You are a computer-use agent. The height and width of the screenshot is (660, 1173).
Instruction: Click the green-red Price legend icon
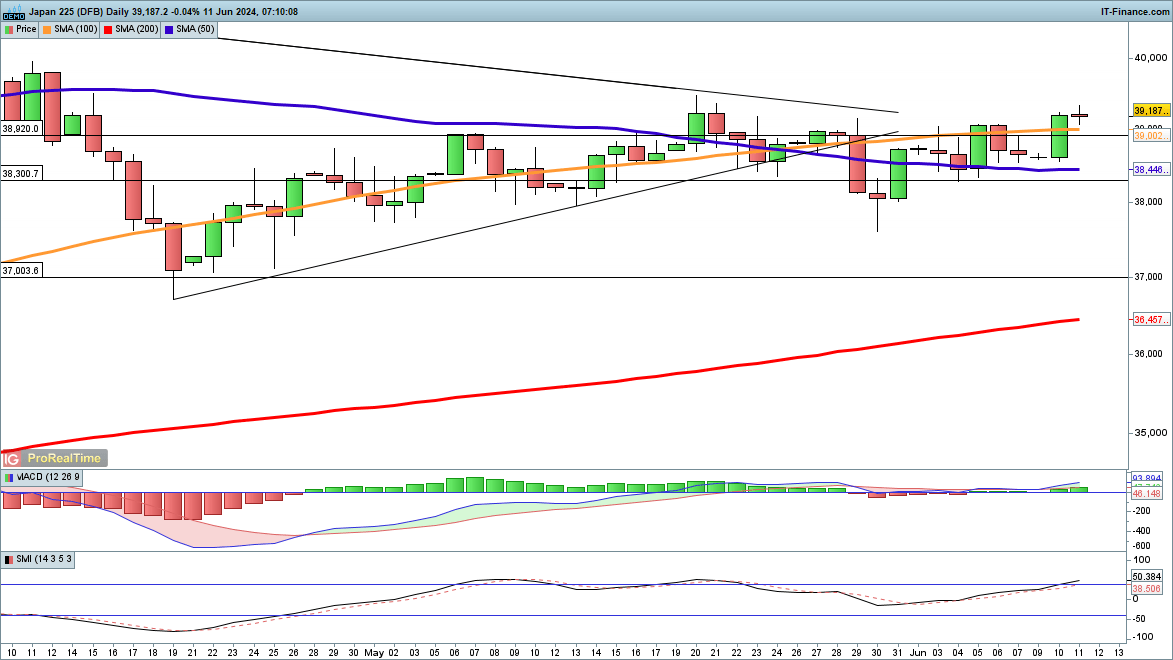click(9, 30)
